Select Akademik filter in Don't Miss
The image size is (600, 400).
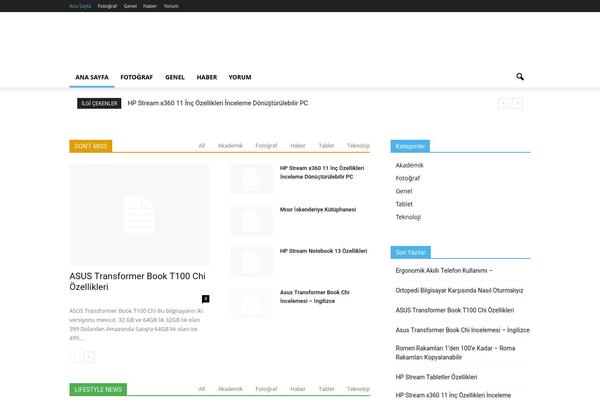[x=230, y=145]
